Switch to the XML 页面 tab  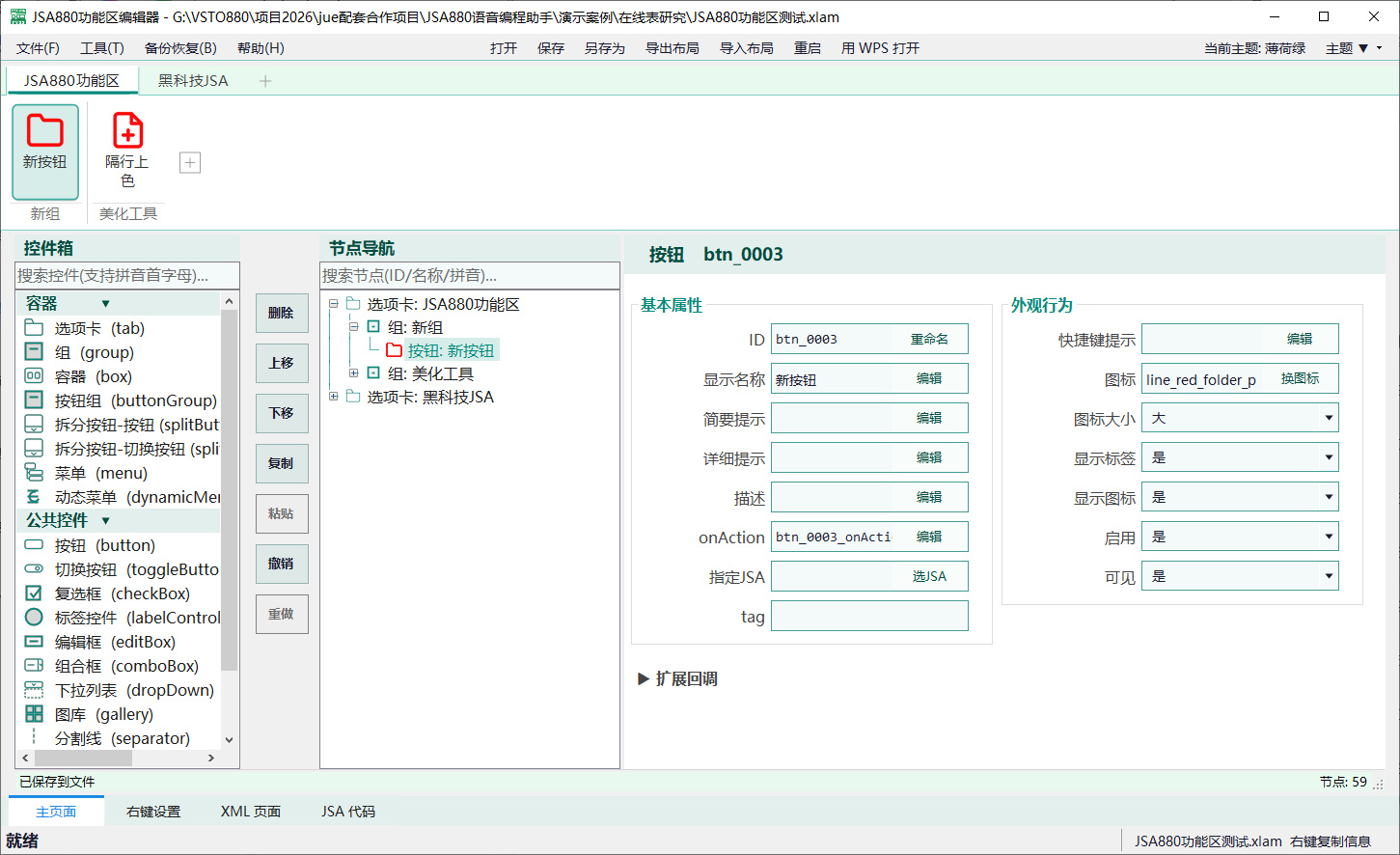pos(251,812)
